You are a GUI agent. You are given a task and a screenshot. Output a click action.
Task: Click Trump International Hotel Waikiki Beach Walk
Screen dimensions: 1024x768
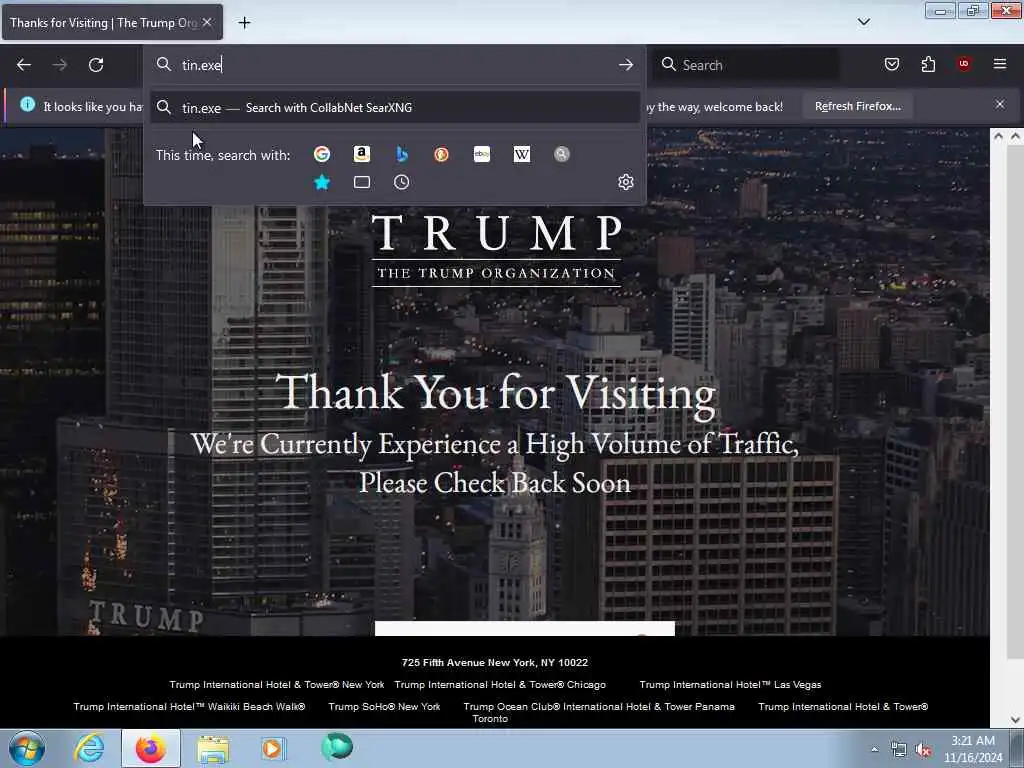(189, 707)
